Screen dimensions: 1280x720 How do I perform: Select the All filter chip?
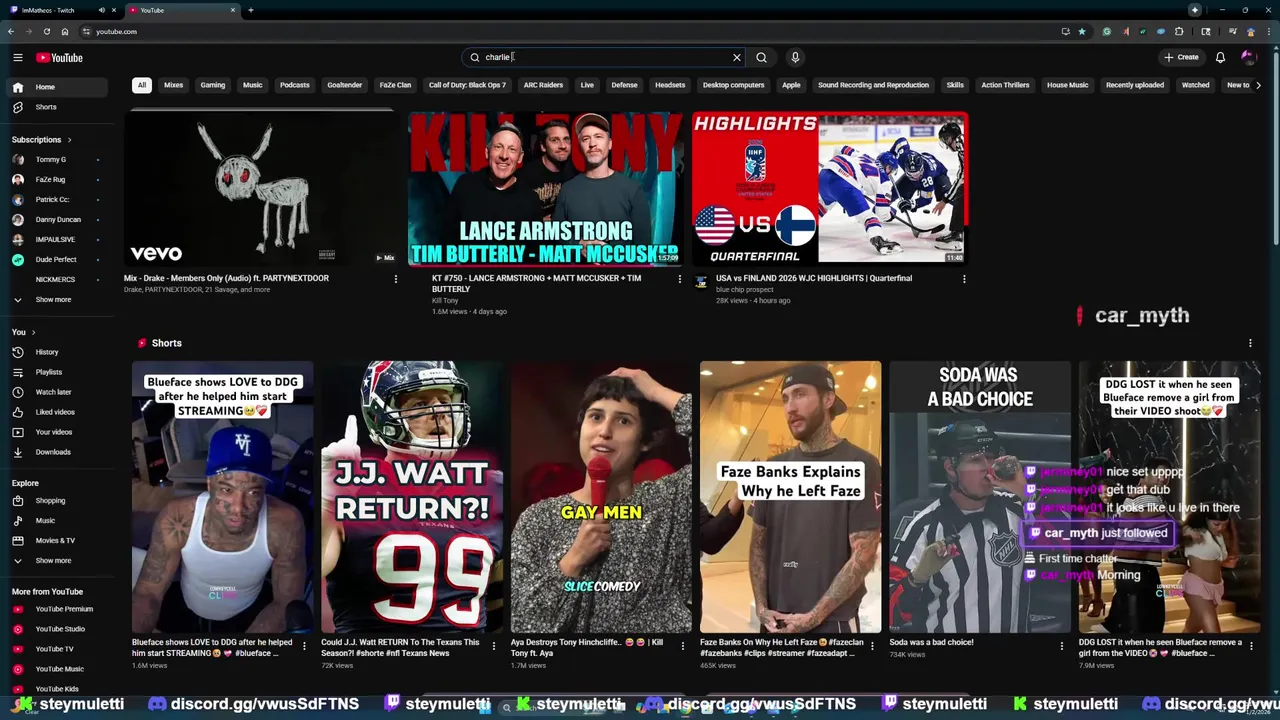[x=141, y=85]
